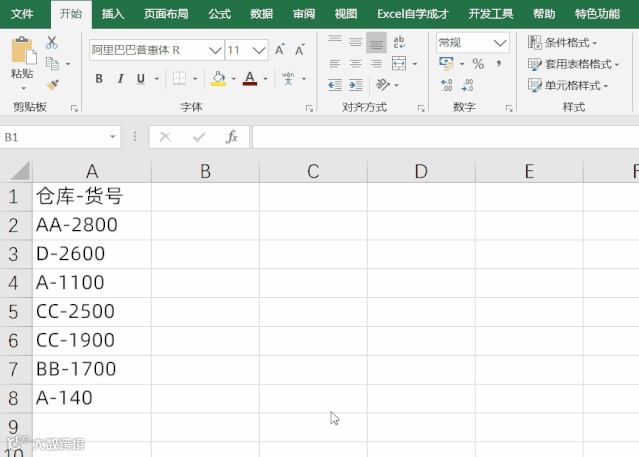Viewport: 639px width, 457px height.
Task: Apply comma style
Action: click(x=498, y=63)
